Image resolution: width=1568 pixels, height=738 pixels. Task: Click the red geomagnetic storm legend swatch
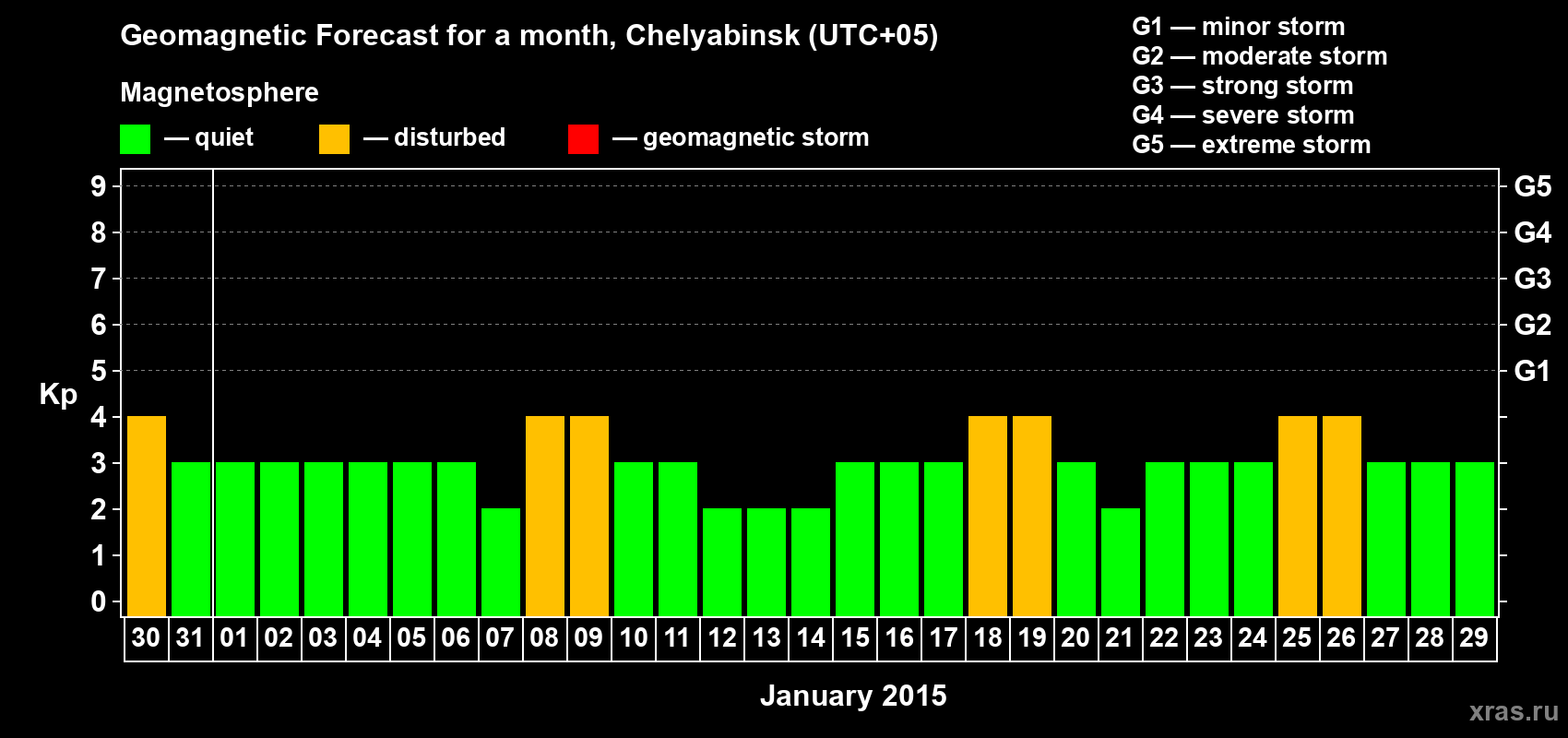click(x=583, y=139)
